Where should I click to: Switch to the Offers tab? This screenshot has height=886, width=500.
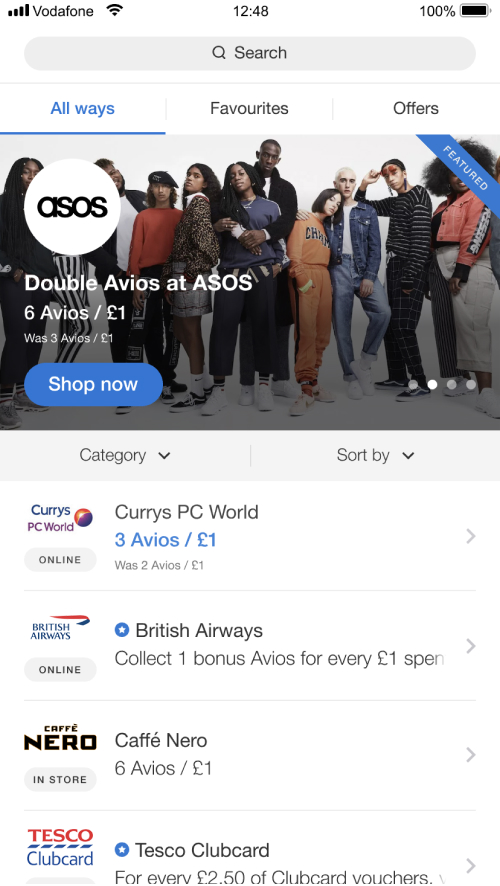[416, 108]
